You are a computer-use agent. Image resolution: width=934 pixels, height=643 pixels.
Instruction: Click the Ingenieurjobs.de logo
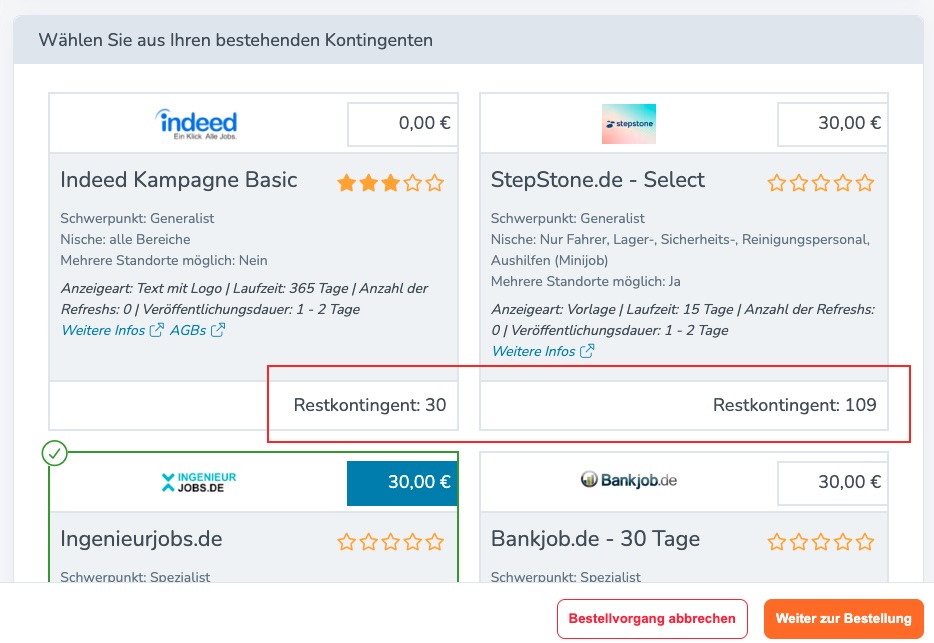pyautogui.click(x=198, y=482)
